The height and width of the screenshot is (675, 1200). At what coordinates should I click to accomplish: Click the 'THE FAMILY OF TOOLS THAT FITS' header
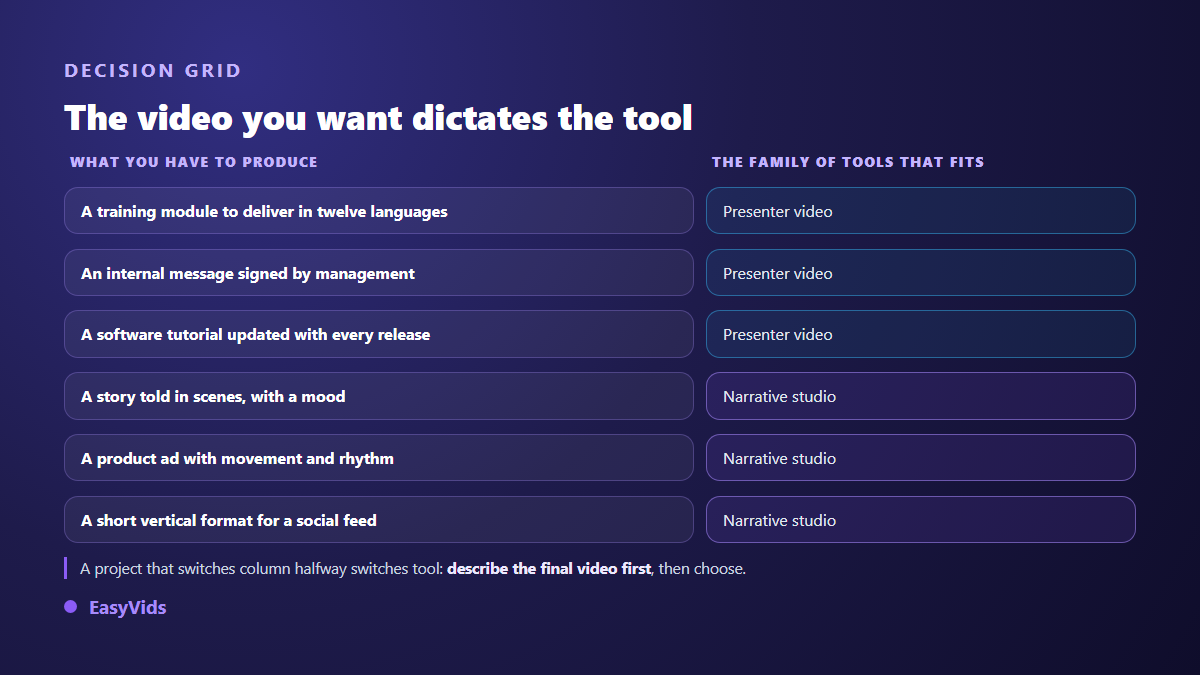tap(848, 162)
